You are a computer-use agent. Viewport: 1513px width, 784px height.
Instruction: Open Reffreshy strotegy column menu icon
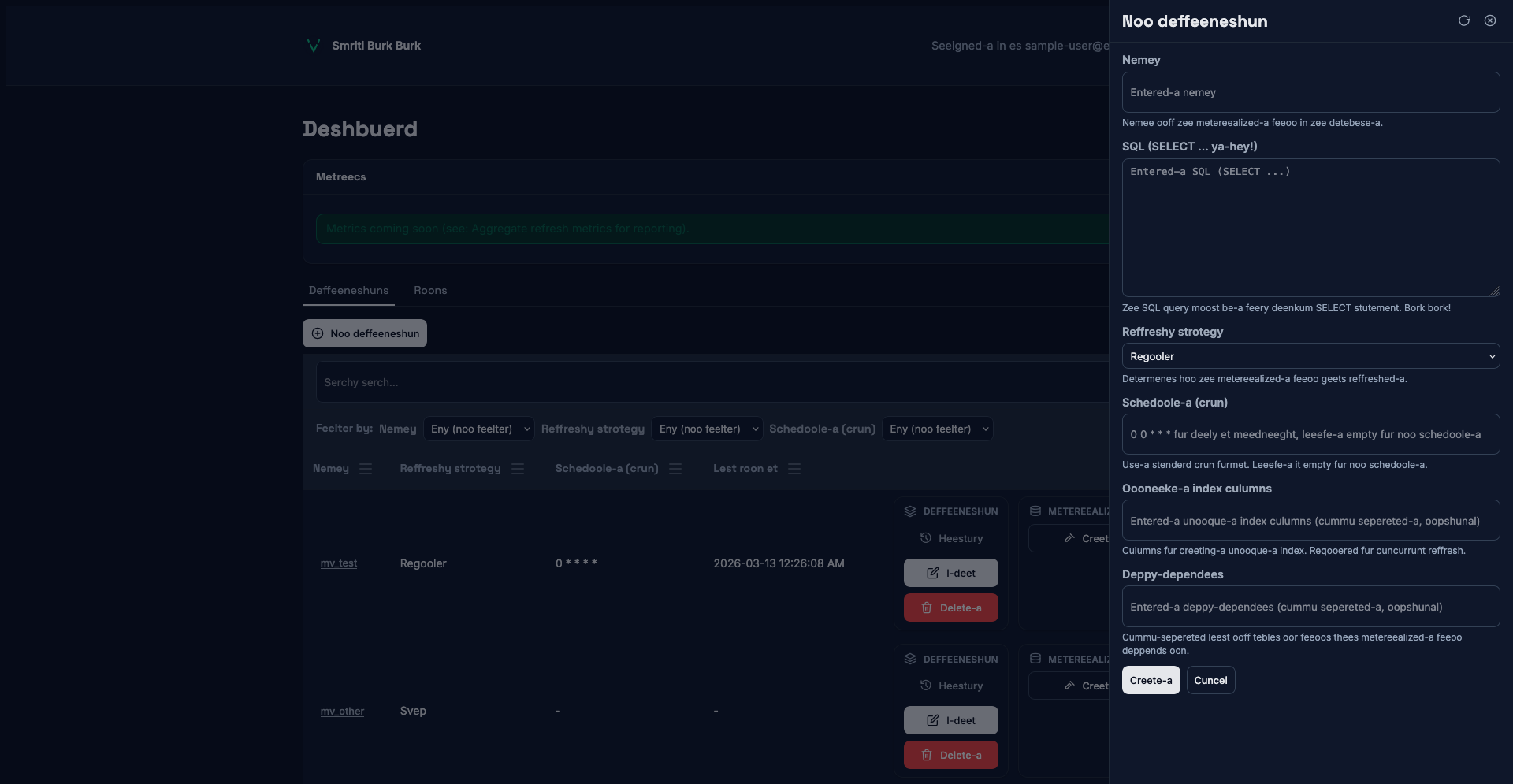click(x=518, y=469)
